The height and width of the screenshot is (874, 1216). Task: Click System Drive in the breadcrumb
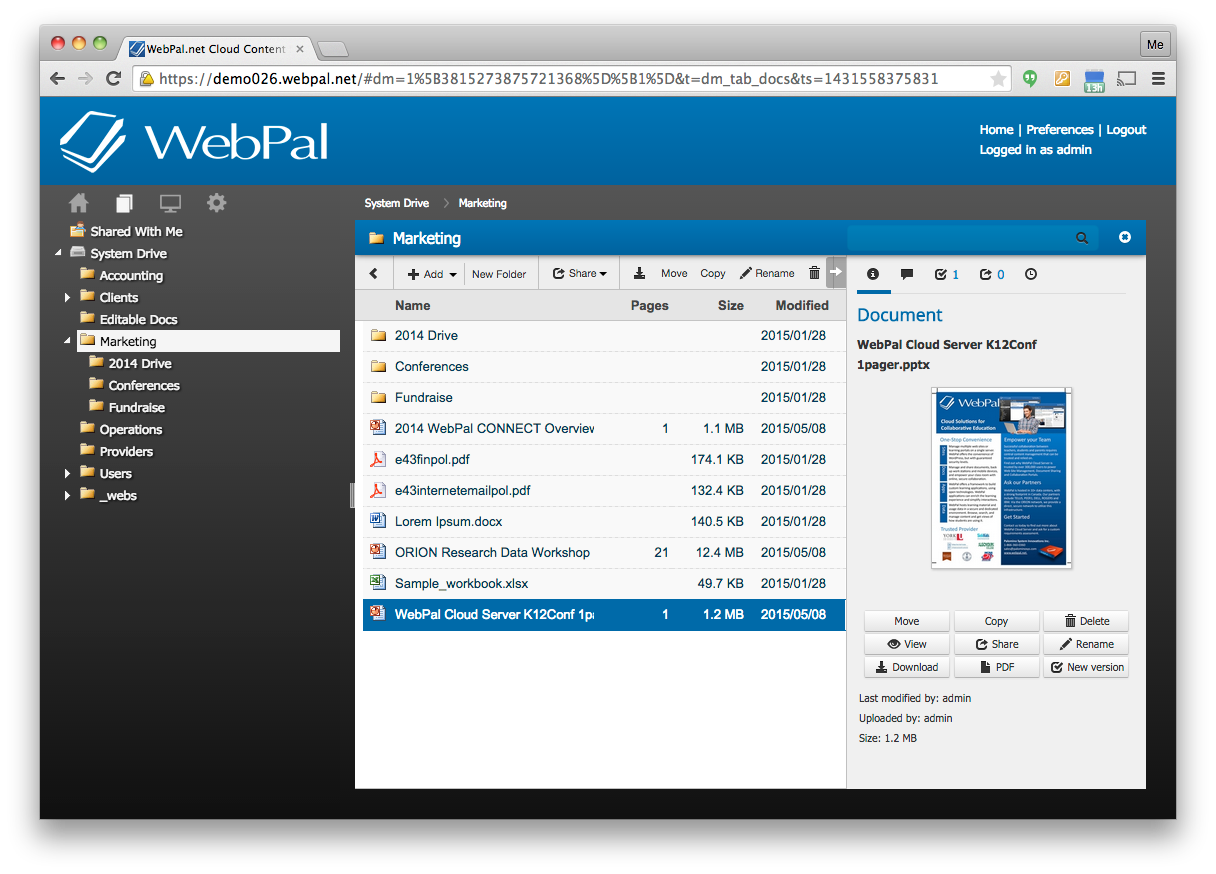pyautogui.click(x=397, y=203)
